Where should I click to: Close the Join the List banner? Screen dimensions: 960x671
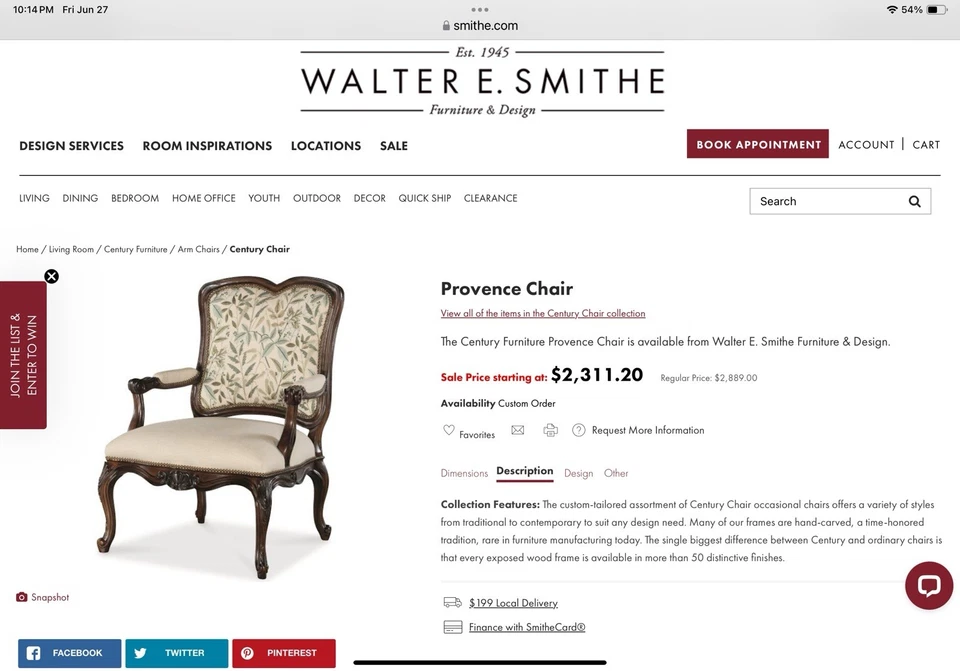[51, 276]
